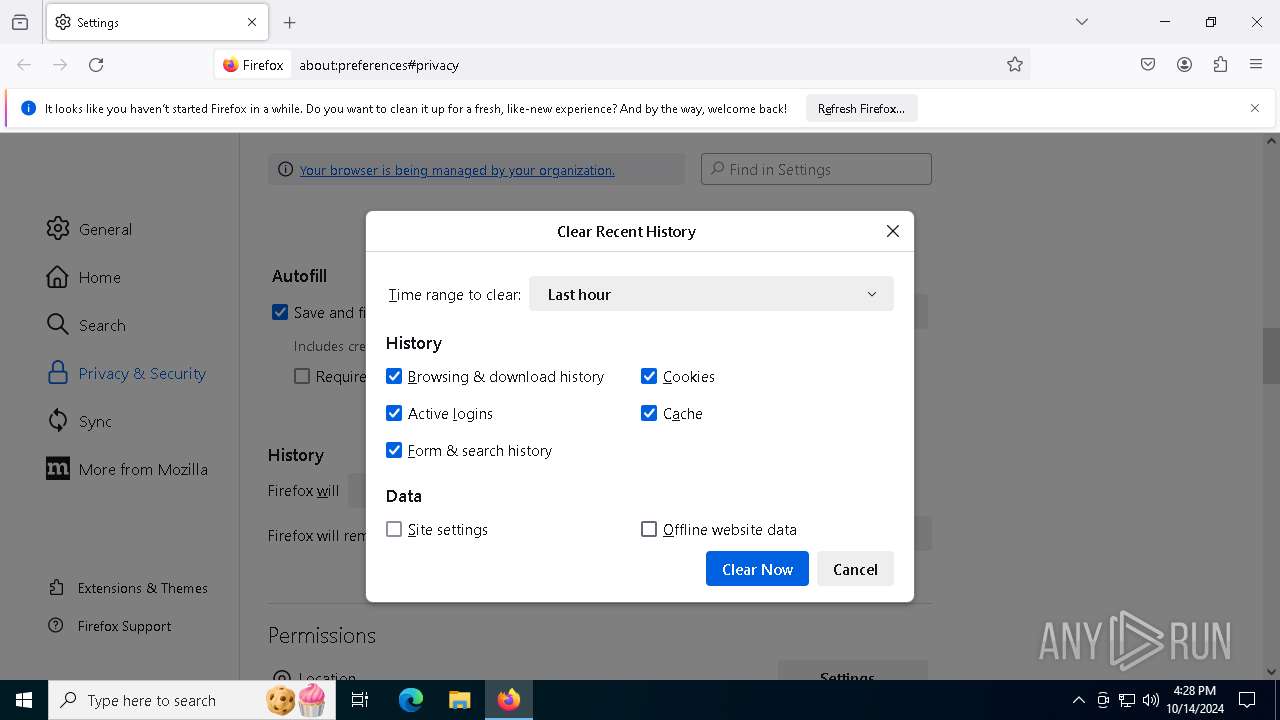Uncheck Form & search history

click(394, 450)
